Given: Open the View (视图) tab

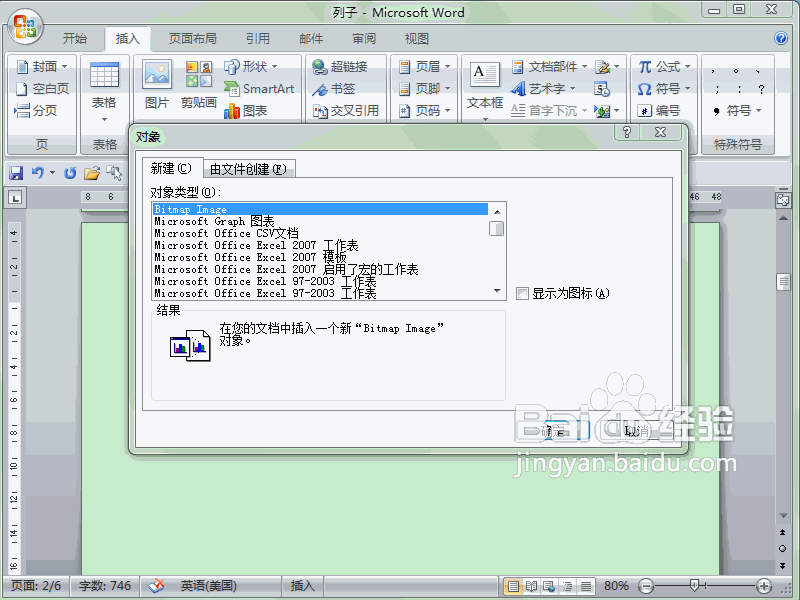Looking at the screenshot, I should 417,39.
